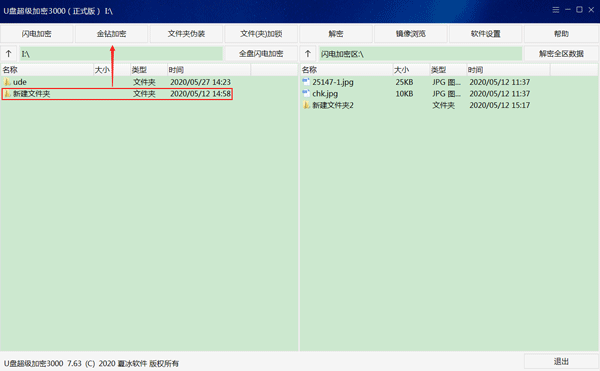The height and width of the screenshot is (371, 600).
Task: Open the title bar menu icon
Action: click(556, 10)
